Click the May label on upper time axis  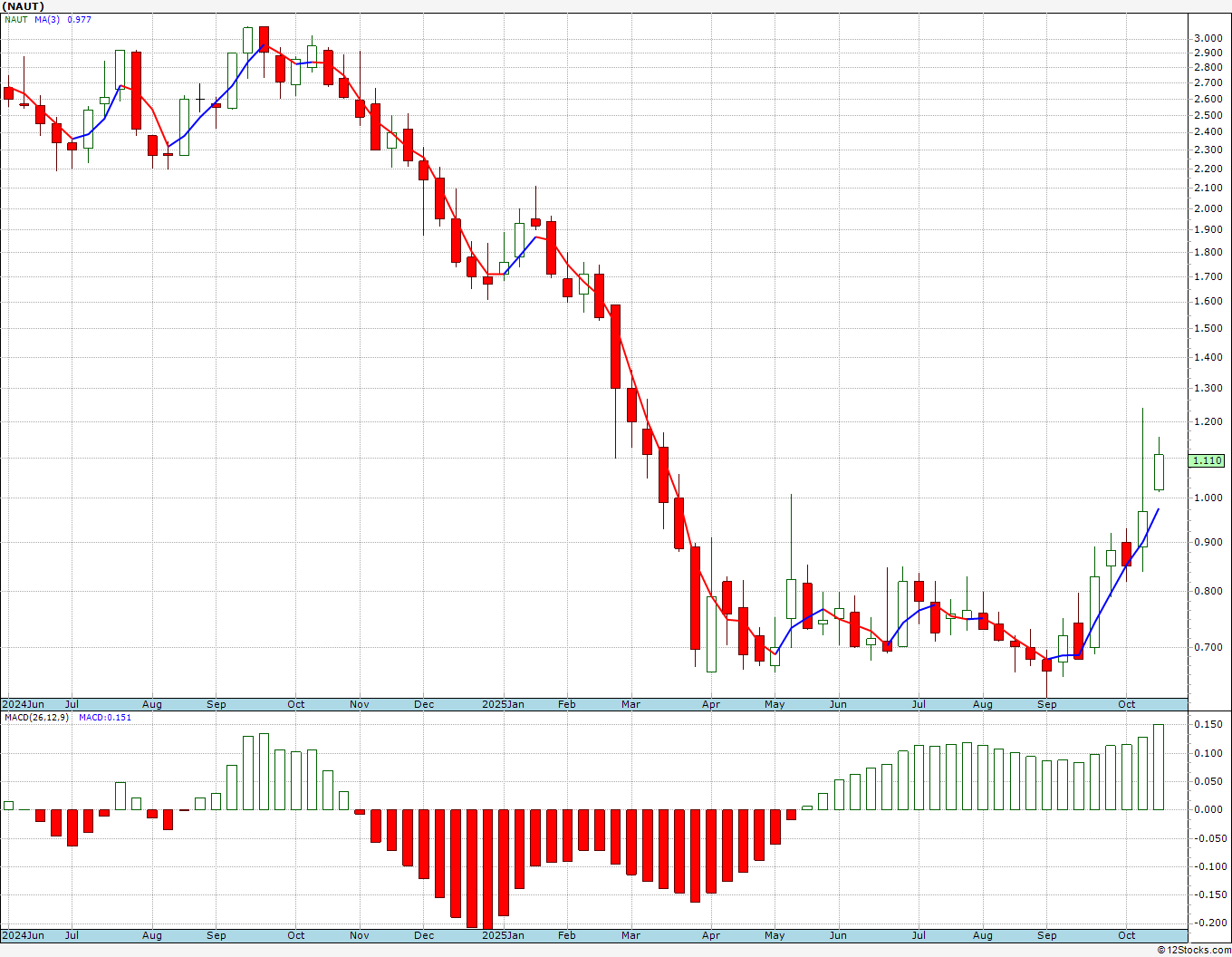tap(775, 704)
